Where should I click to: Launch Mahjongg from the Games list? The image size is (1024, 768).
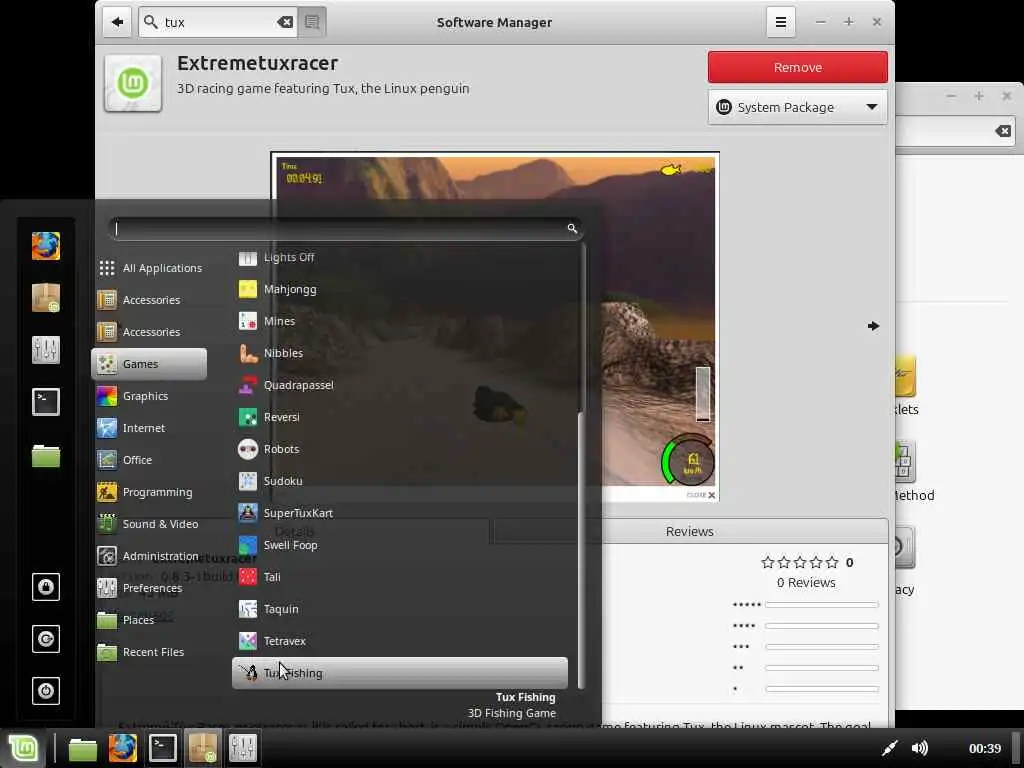pyautogui.click(x=400, y=289)
